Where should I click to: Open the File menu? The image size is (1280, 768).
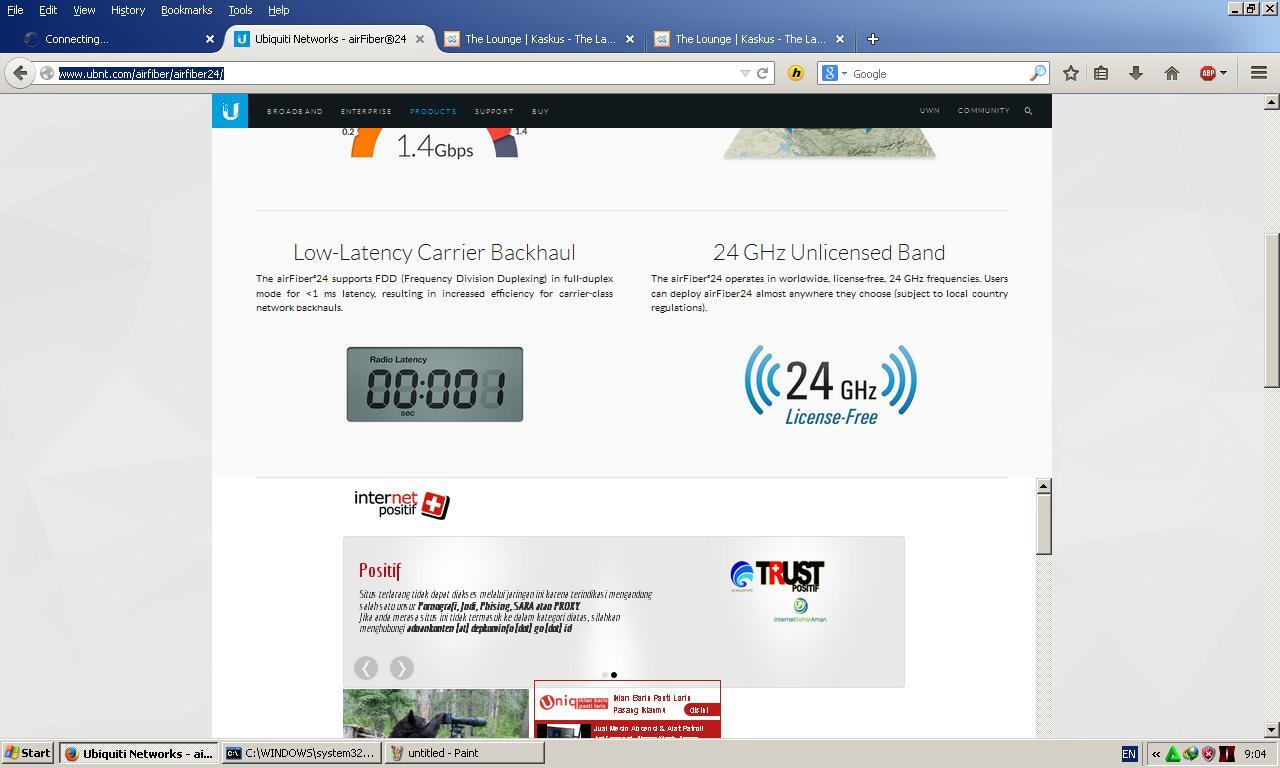tap(15, 10)
